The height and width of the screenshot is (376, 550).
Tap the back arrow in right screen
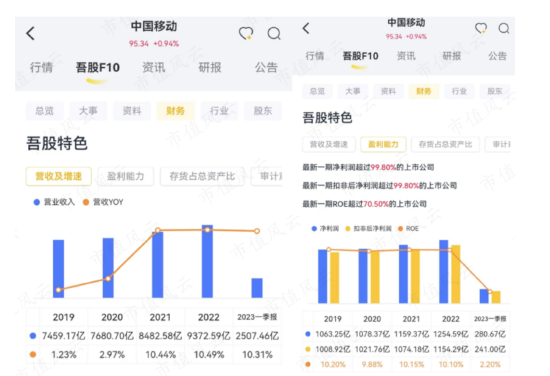(x=306, y=28)
